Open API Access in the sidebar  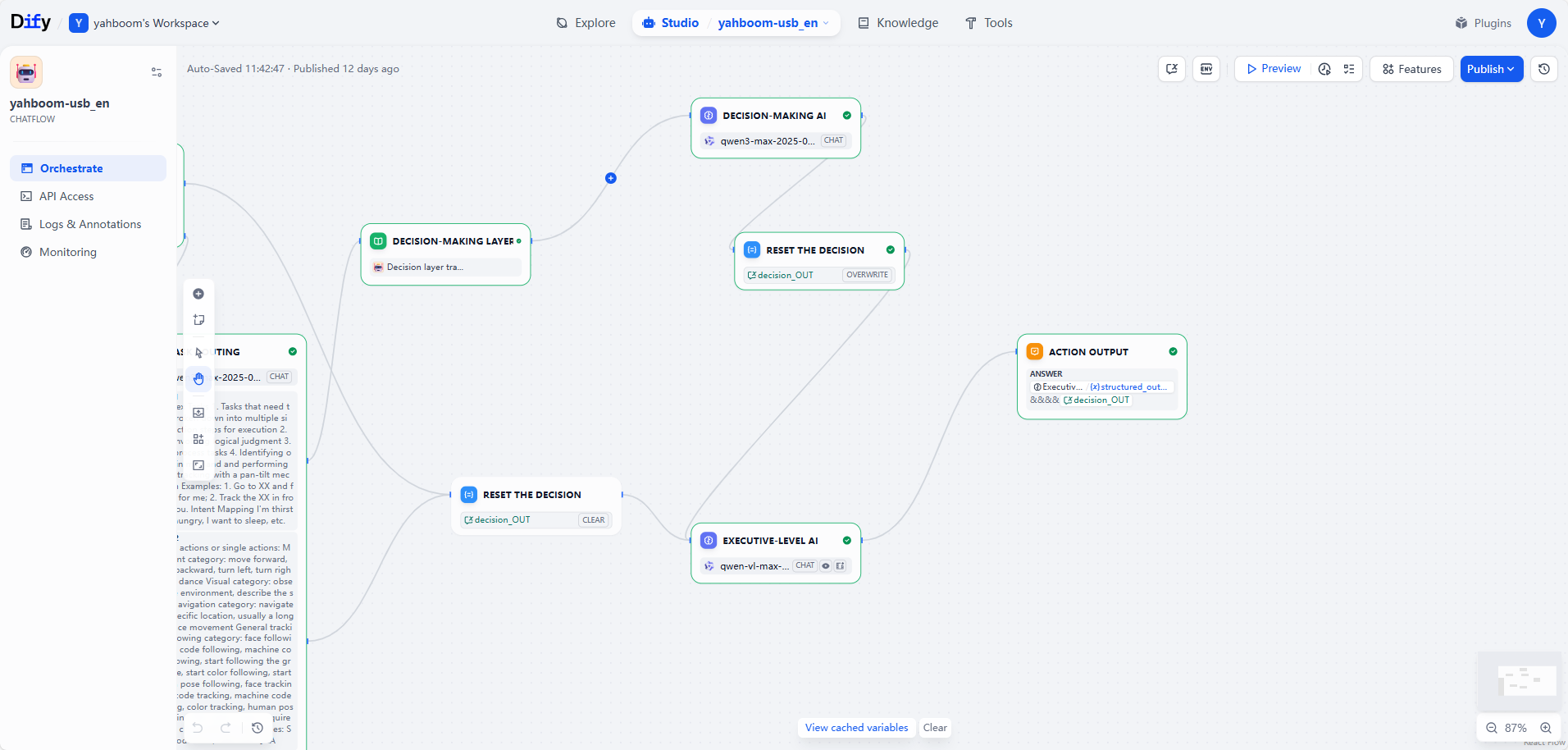click(x=88, y=196)
